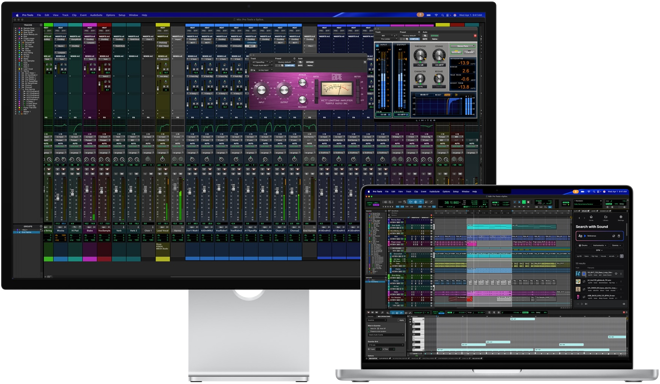The width and height of the screenshot is (660, 384).
Task: Click the limiter gain reduction histogram graph
Action: click(x=438, y=106)
